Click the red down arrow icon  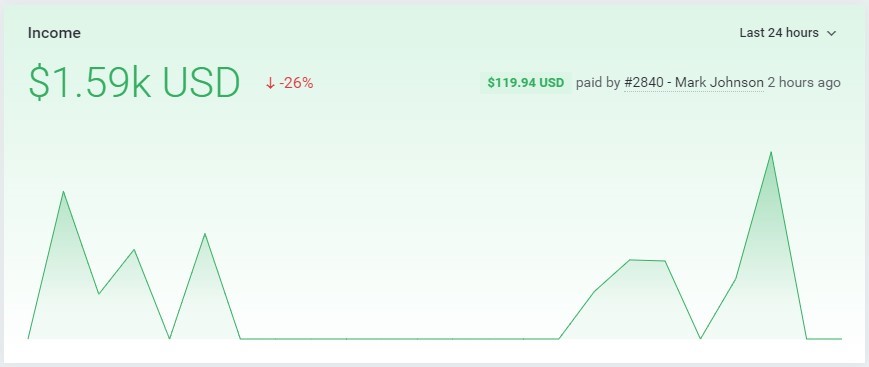270,84
